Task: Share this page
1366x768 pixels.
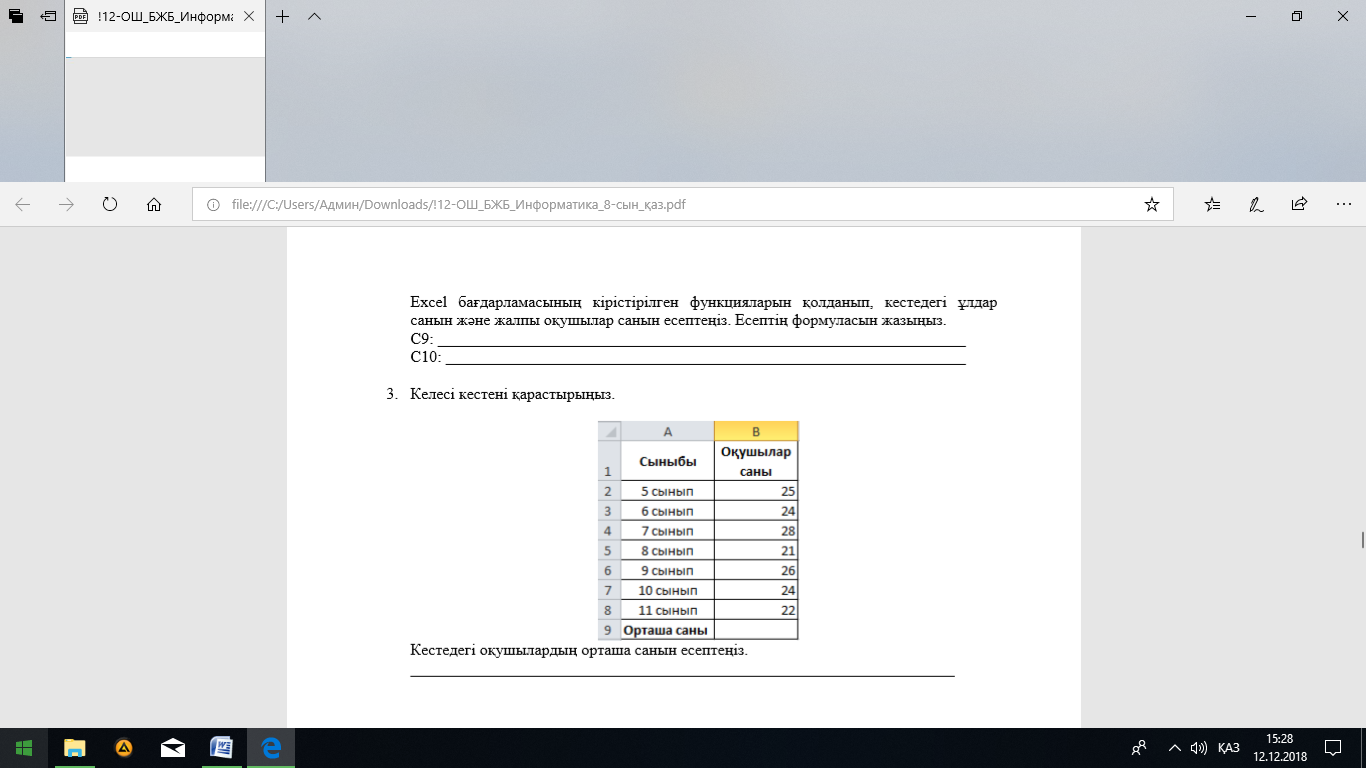Action: click(1299, 204)
